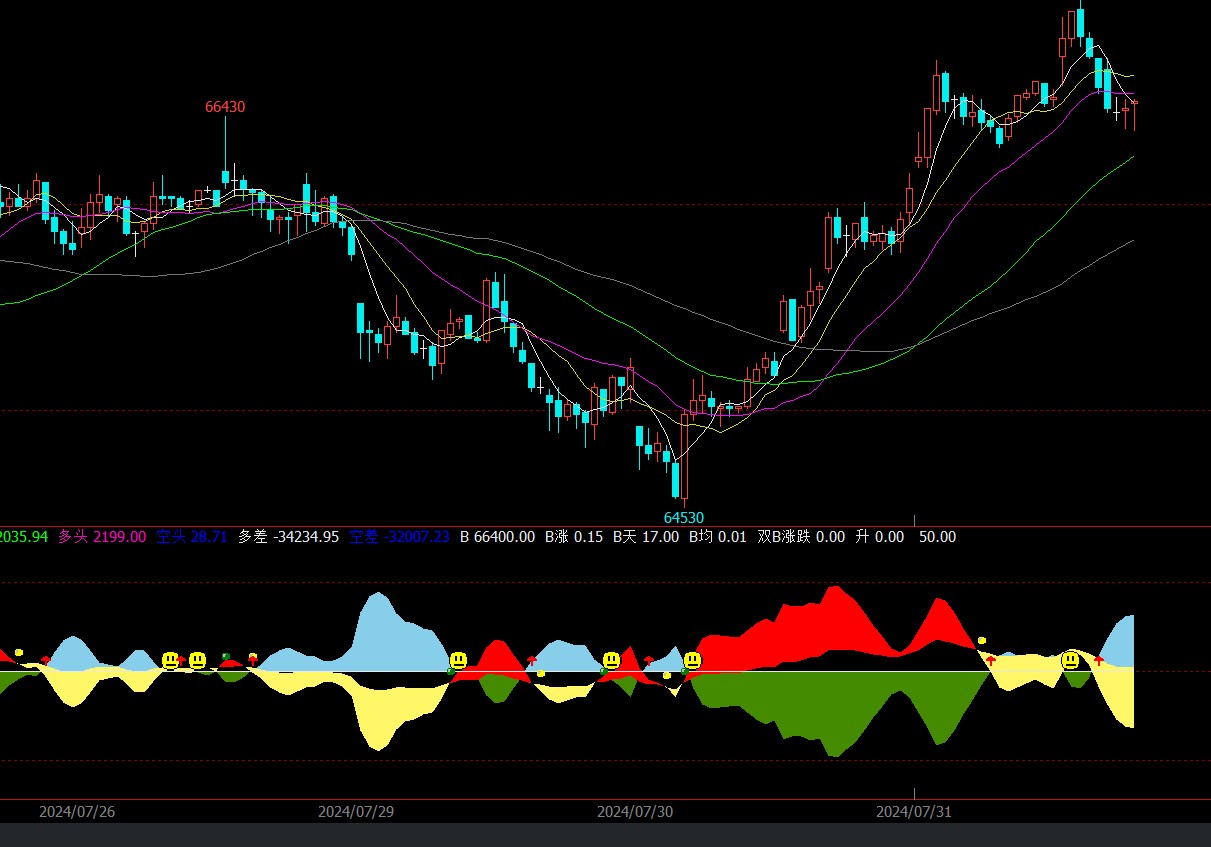Click the tall light-blue hump after 2024/07/29
This screenshot has height=847, width=1211.
point(378,630)
